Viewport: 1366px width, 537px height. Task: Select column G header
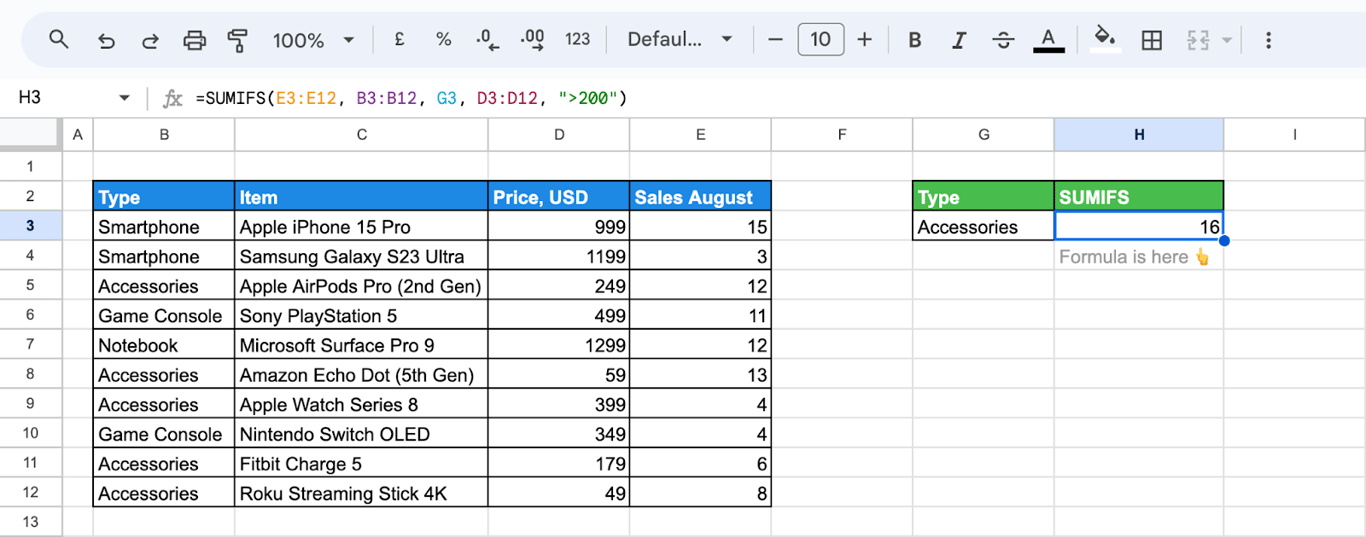[x=984, y=134]
